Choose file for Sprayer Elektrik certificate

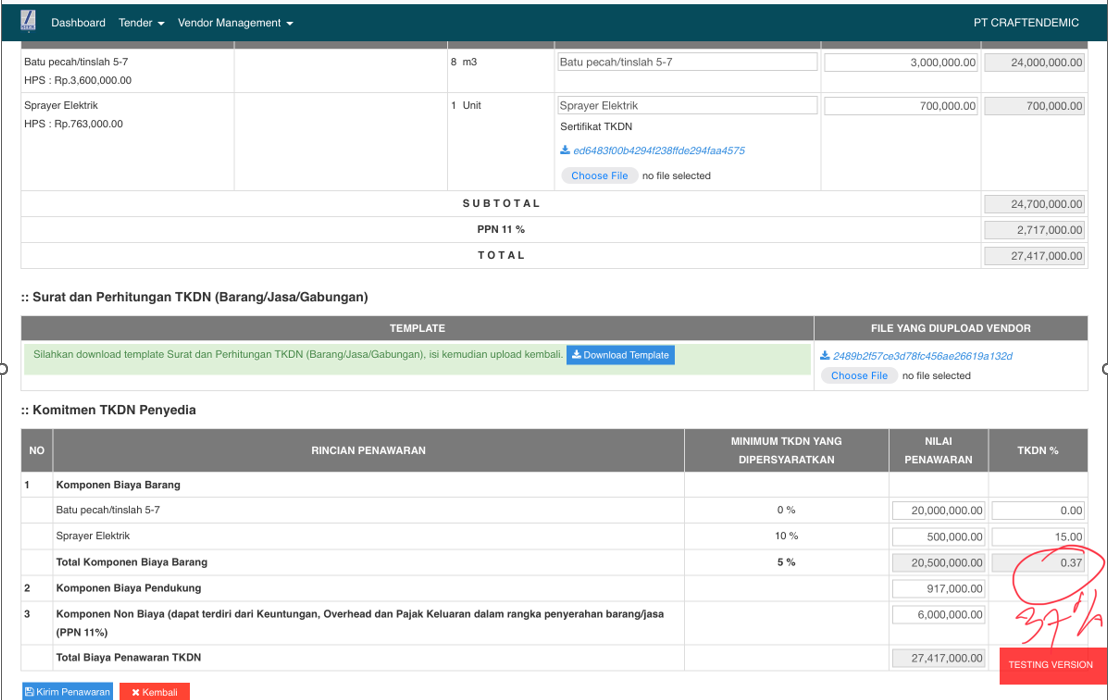599,176
